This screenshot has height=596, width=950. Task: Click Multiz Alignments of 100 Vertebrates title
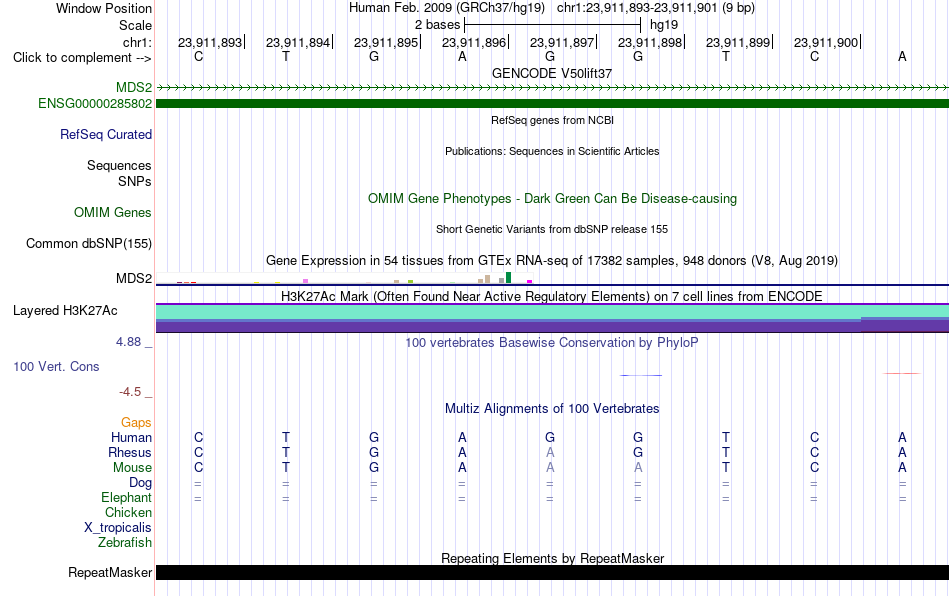(552, 409)
